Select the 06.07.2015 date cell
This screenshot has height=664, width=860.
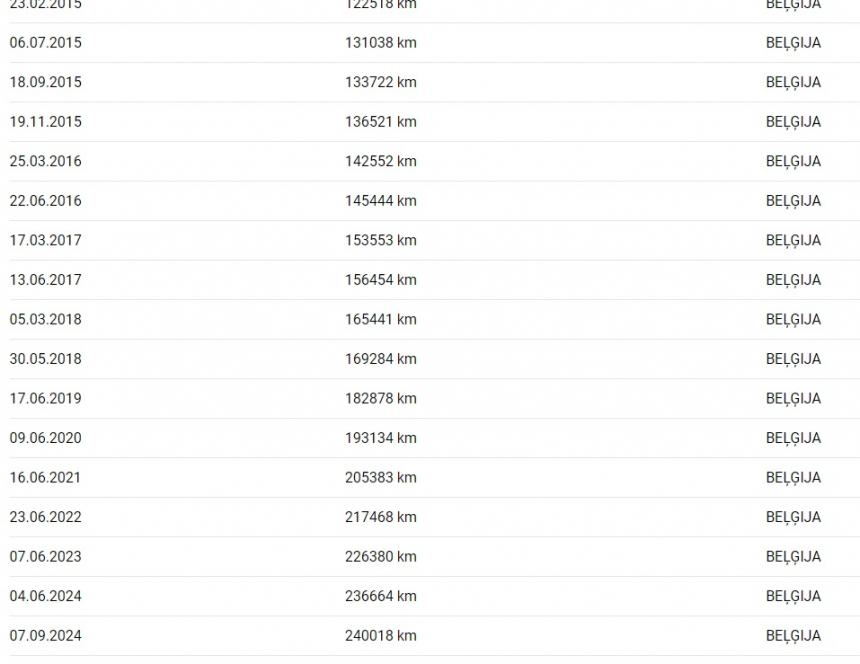(x=46, y=43)
